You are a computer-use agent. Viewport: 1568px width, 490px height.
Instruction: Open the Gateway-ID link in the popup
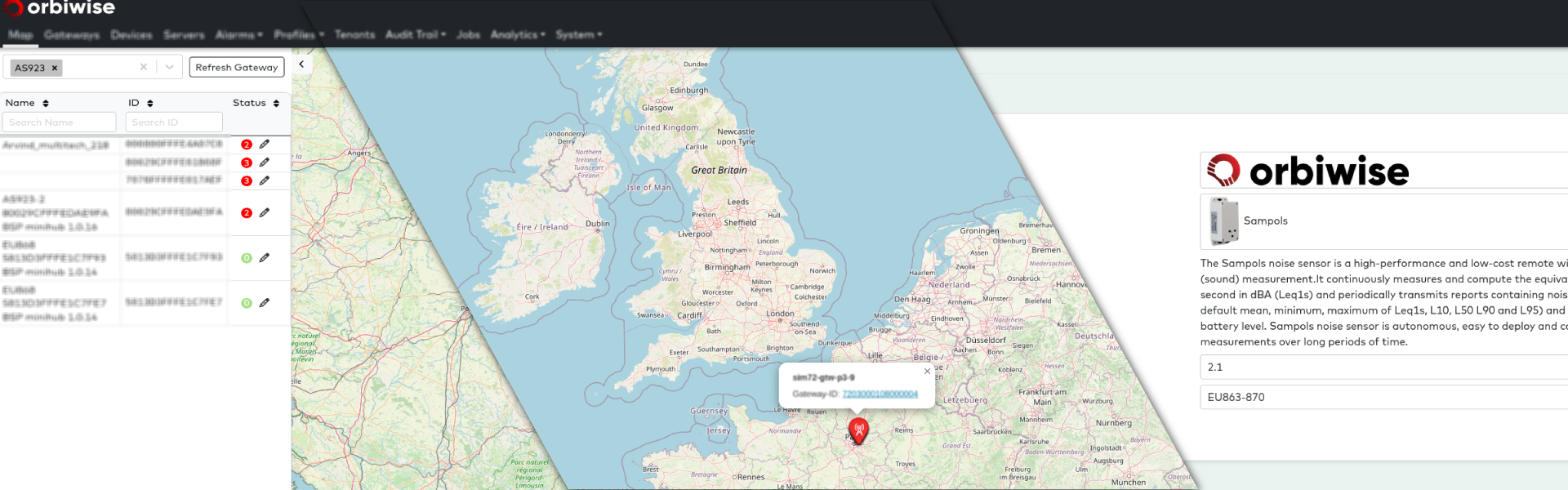(880, 394)
